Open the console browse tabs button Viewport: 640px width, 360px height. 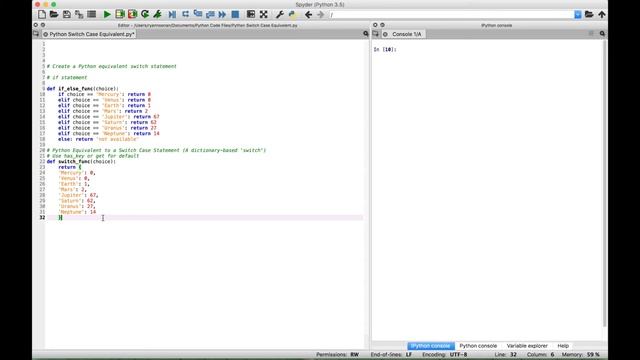(x=376, y=34)
